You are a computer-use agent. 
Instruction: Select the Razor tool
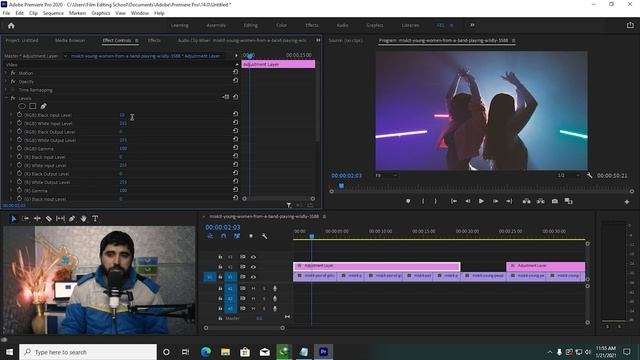[x=49, y=219]
